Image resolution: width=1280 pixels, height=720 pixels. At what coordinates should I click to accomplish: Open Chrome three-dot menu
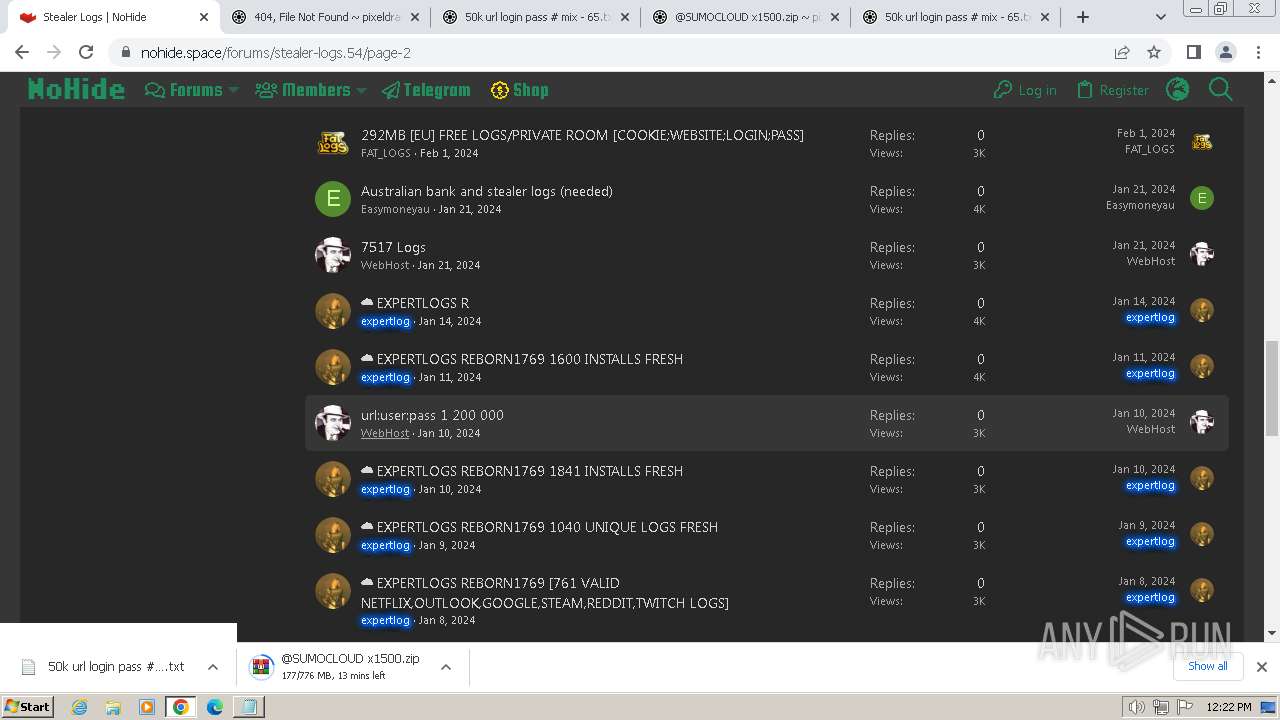1257,53
